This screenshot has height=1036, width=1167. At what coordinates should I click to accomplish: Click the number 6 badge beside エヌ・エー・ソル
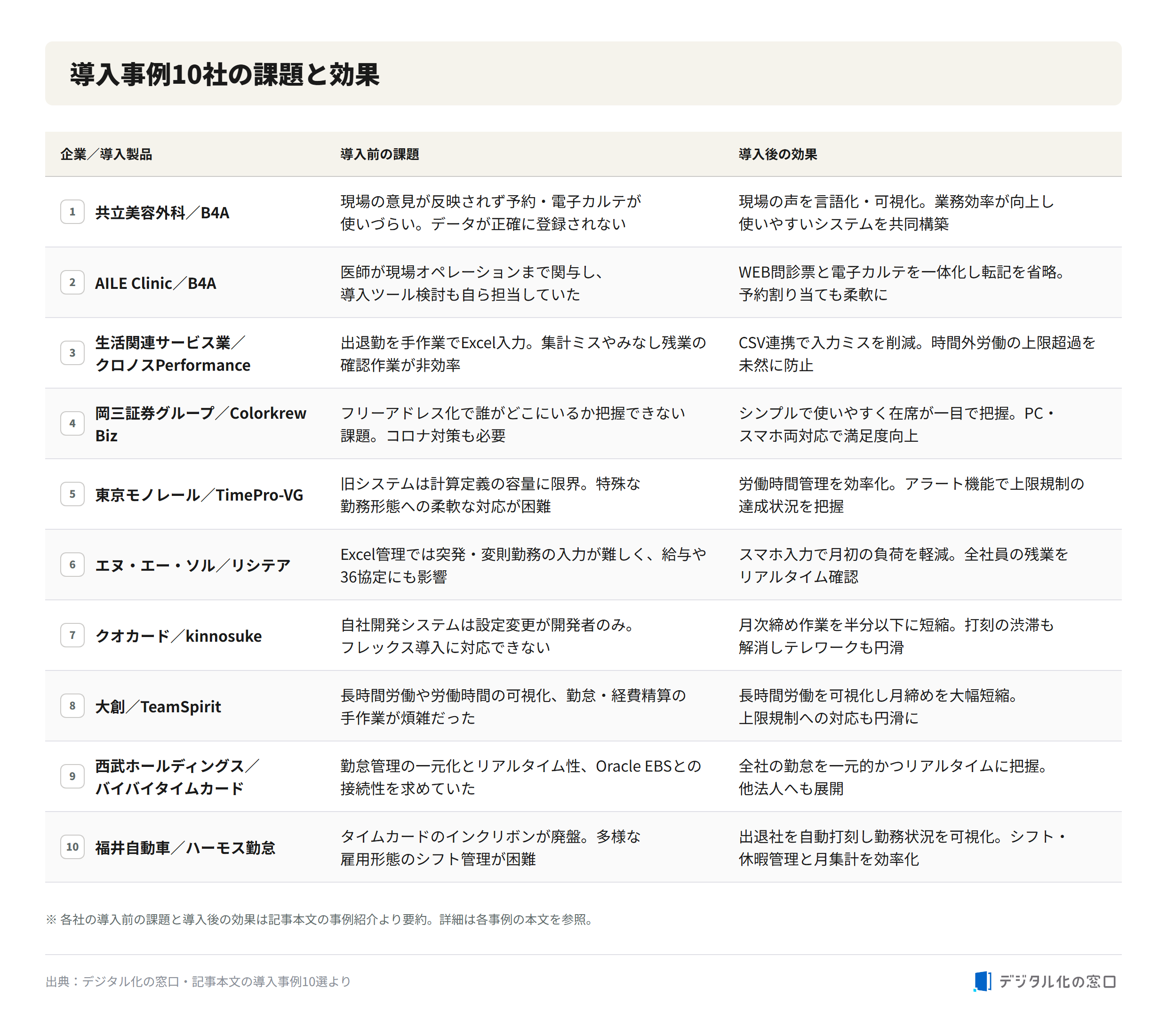click(72, 565)
